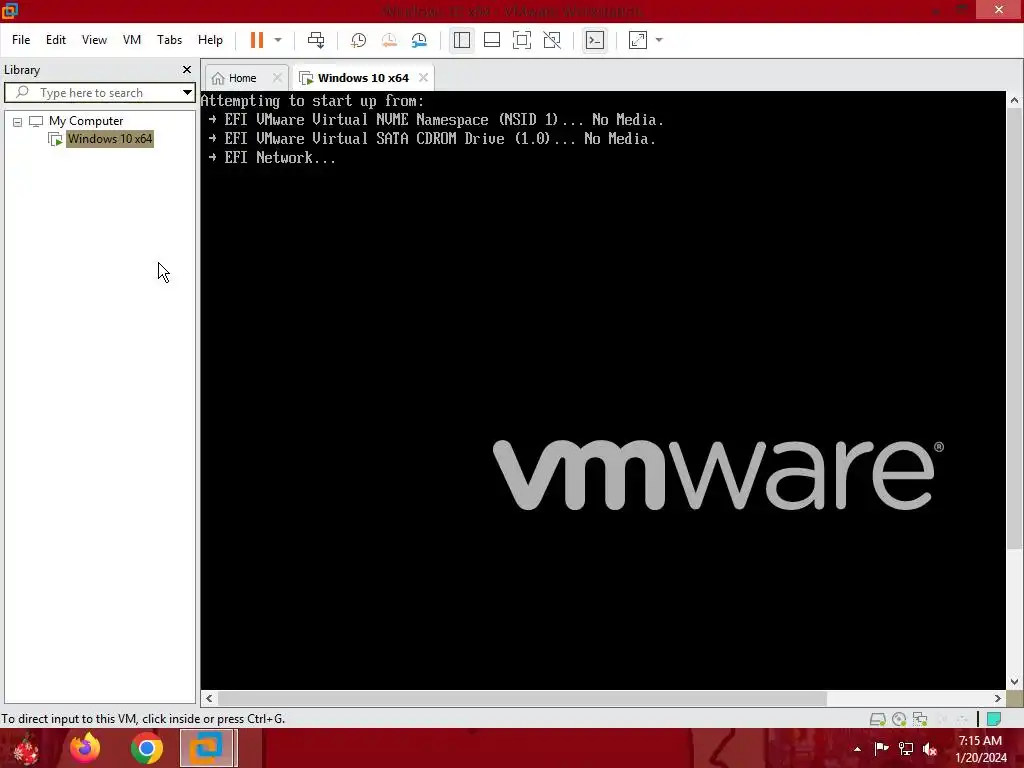This screenshot has width=1024, height=768.
Task: Click inside the VM console display
Action: coord(603,389)
